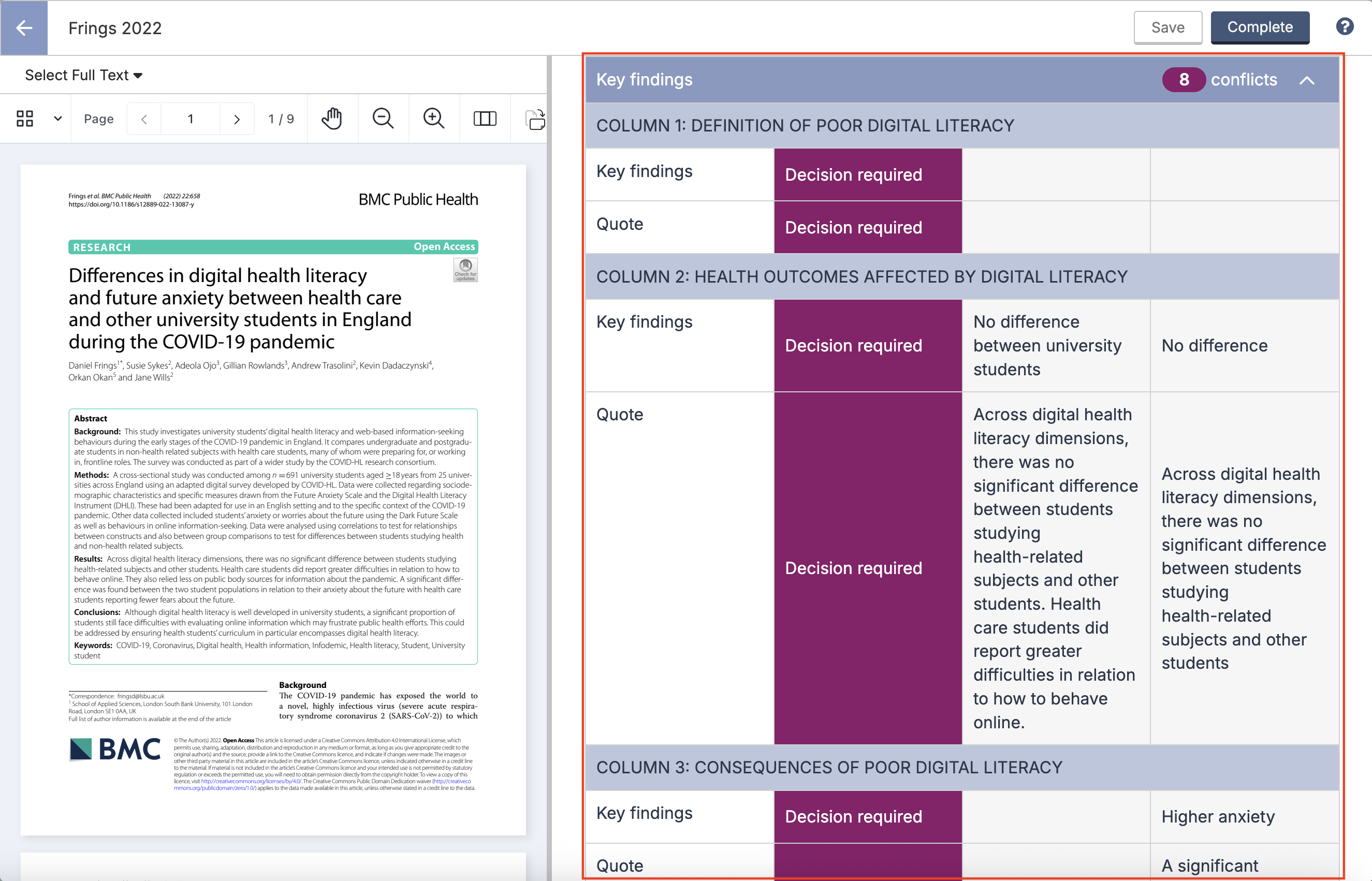Click the back arrow icon
The width and height of the screenshot is (1372, 881).
coord(24,27)
